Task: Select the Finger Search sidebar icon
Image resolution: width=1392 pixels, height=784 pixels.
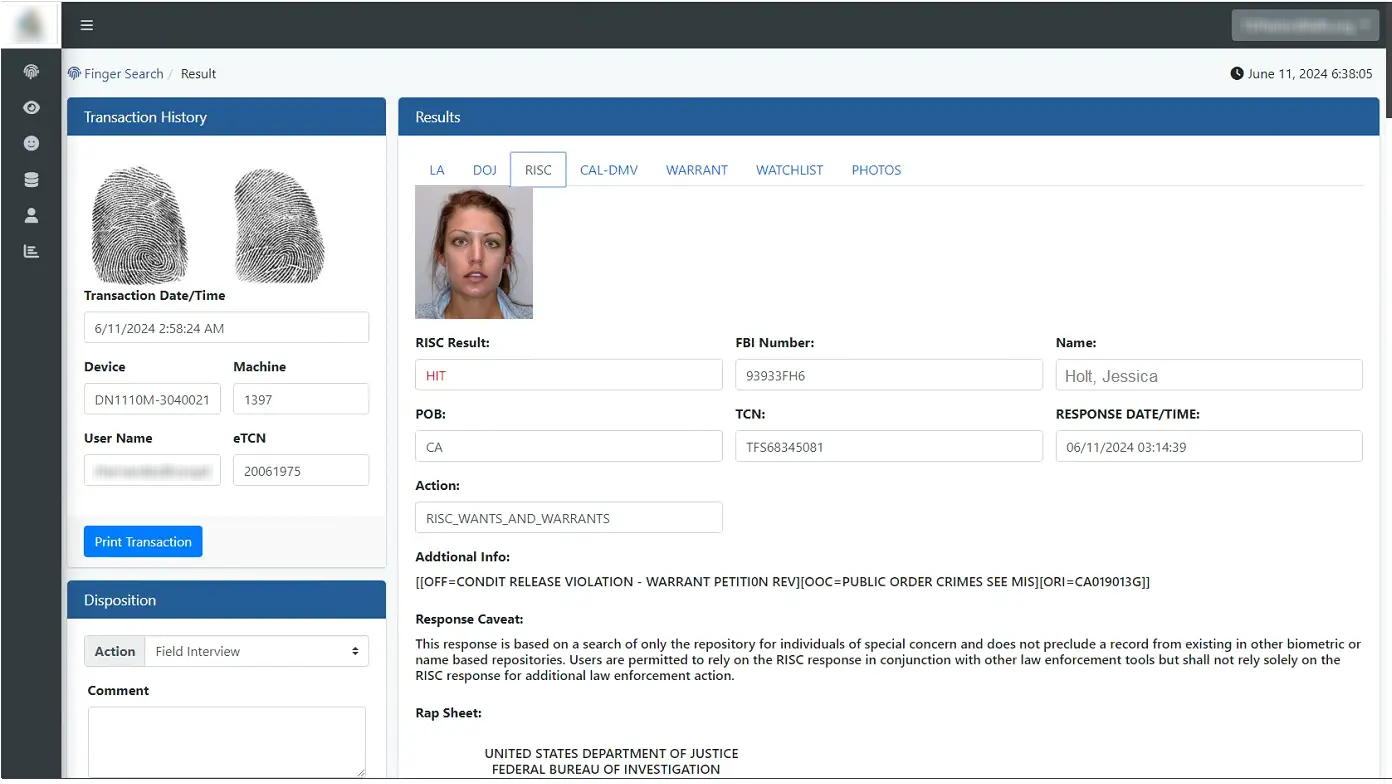Action: 31,71
